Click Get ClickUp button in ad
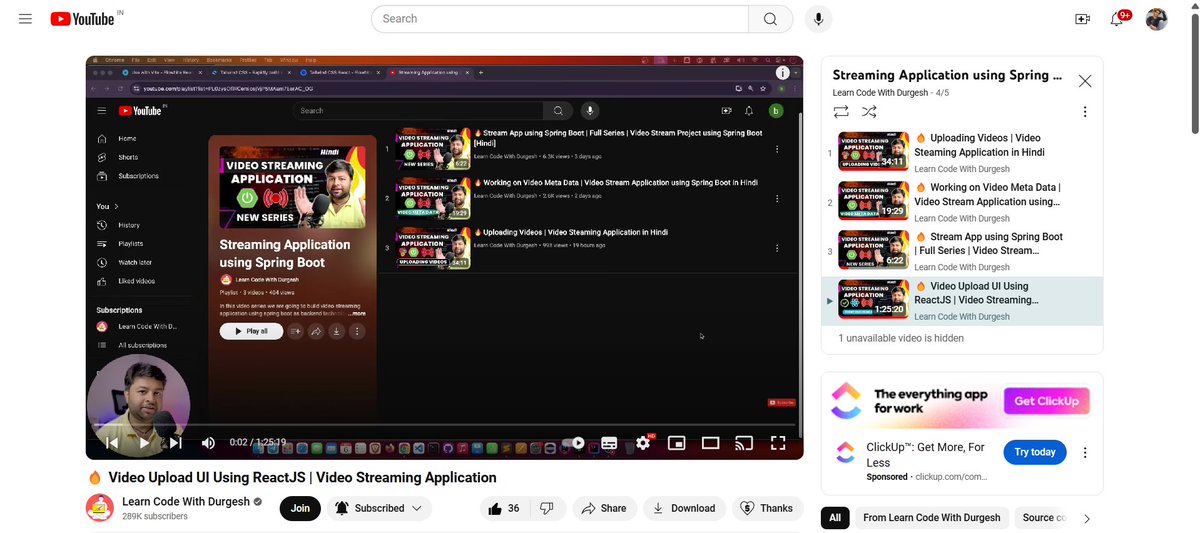Image resolution: width=1200 pixels, height=533 pixels. 1046,402
